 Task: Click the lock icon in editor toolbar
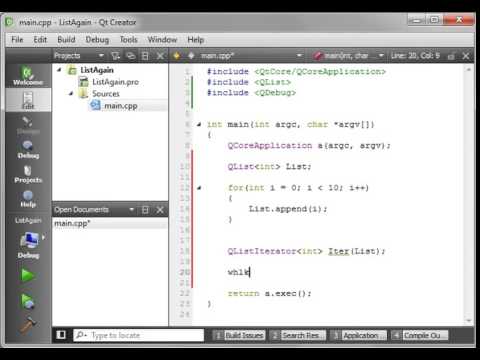point(451,56)
